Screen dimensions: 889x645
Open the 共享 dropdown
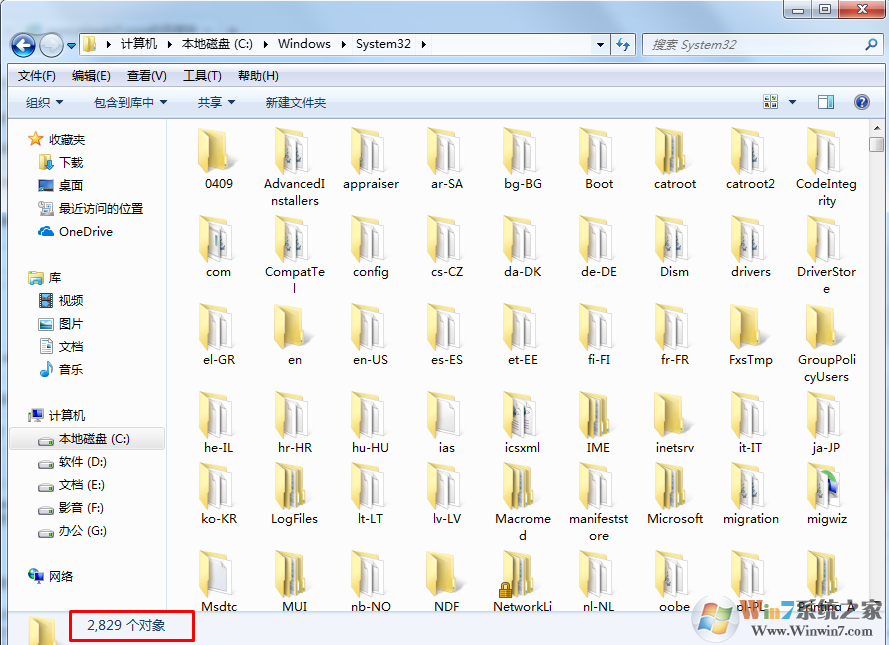(216, 103)
